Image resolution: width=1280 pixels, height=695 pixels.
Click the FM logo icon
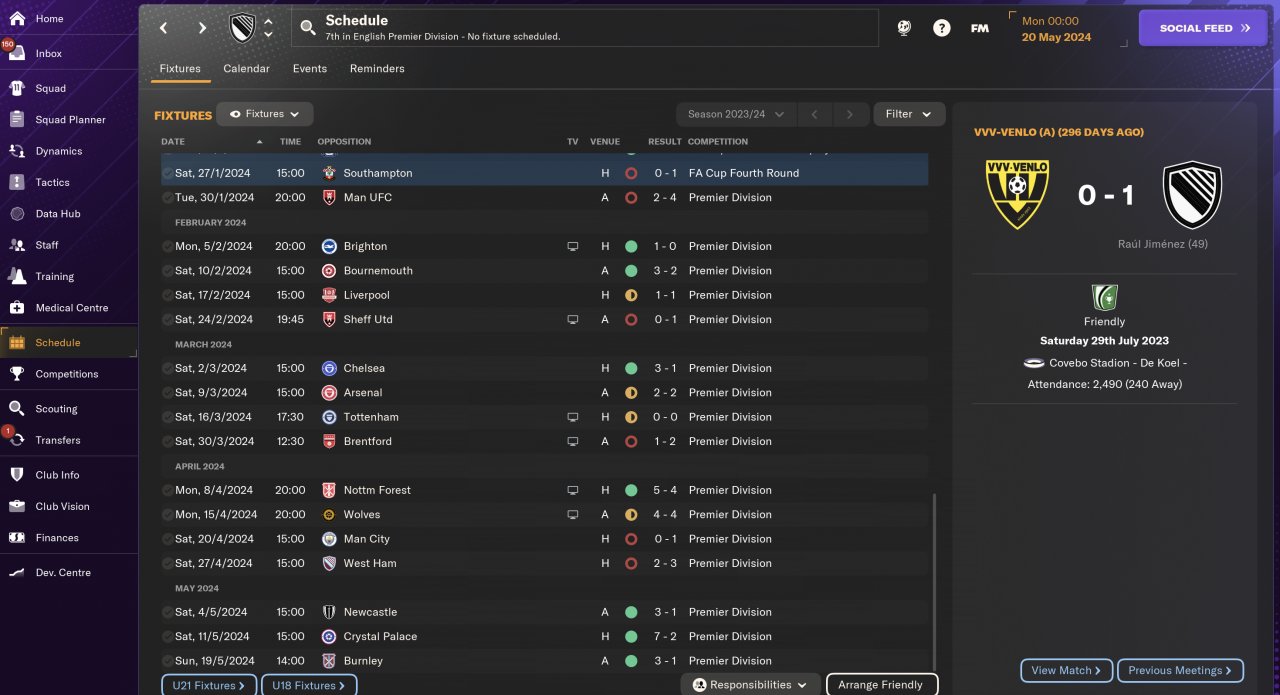point(979,28)
